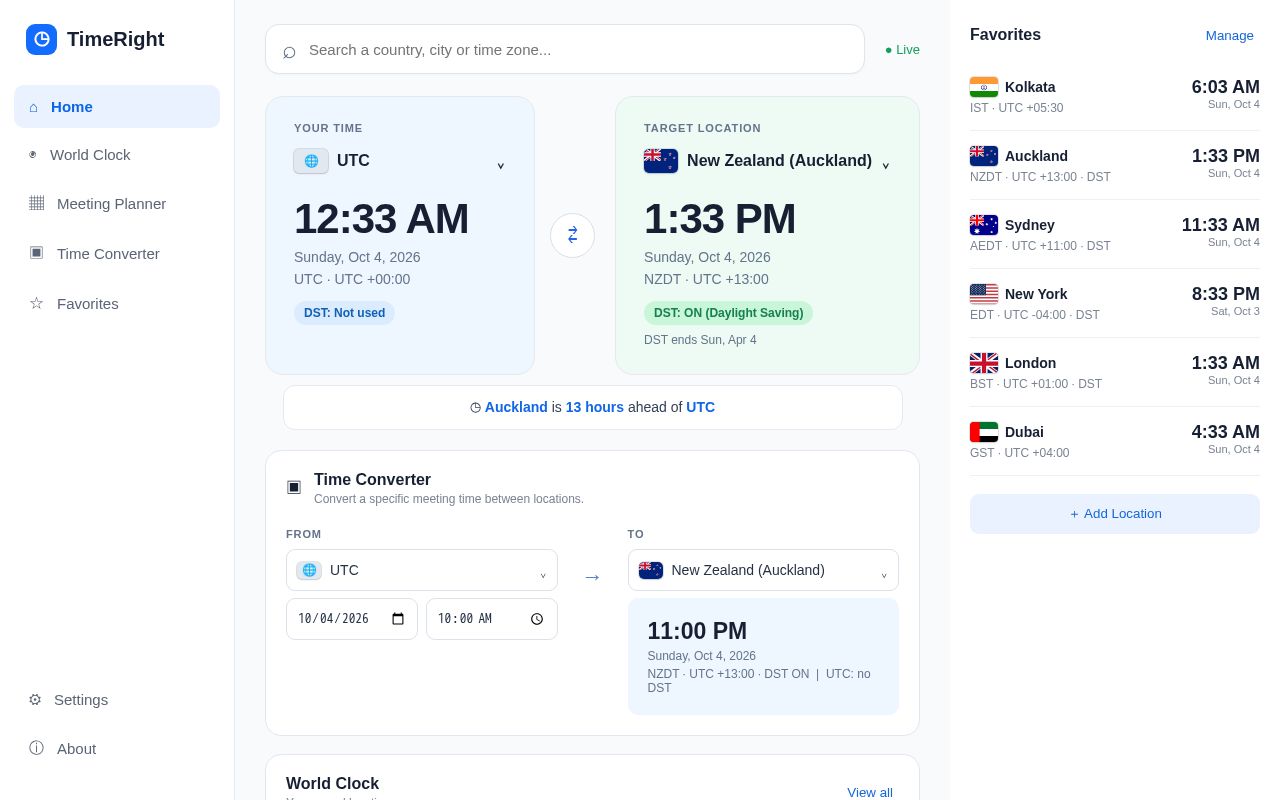This screenshot has height=800, width=1280.
Task: Click the US flag next to New York
Action: coord(984,294)
